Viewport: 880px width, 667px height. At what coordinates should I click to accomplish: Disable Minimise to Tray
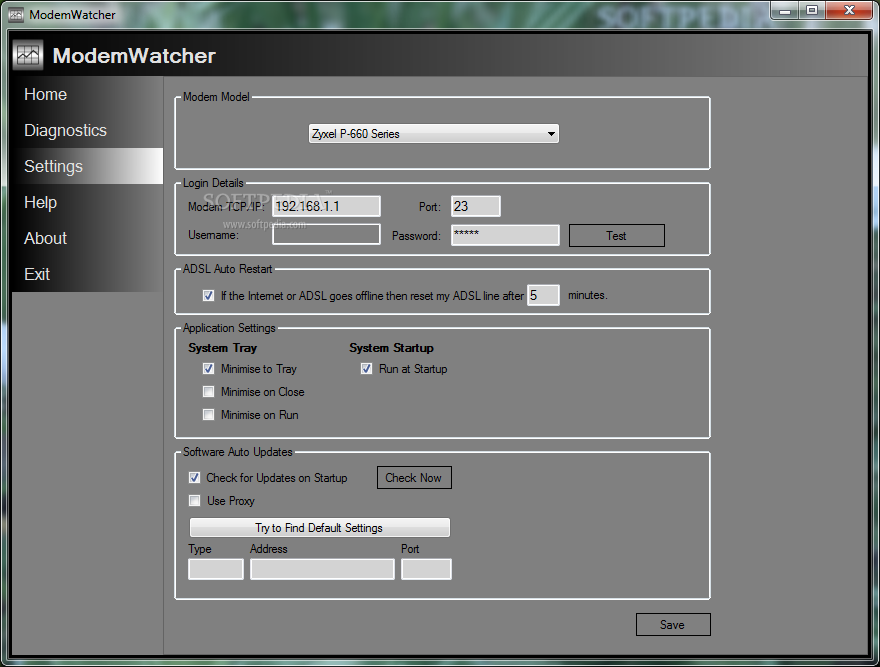coord(208,369)
